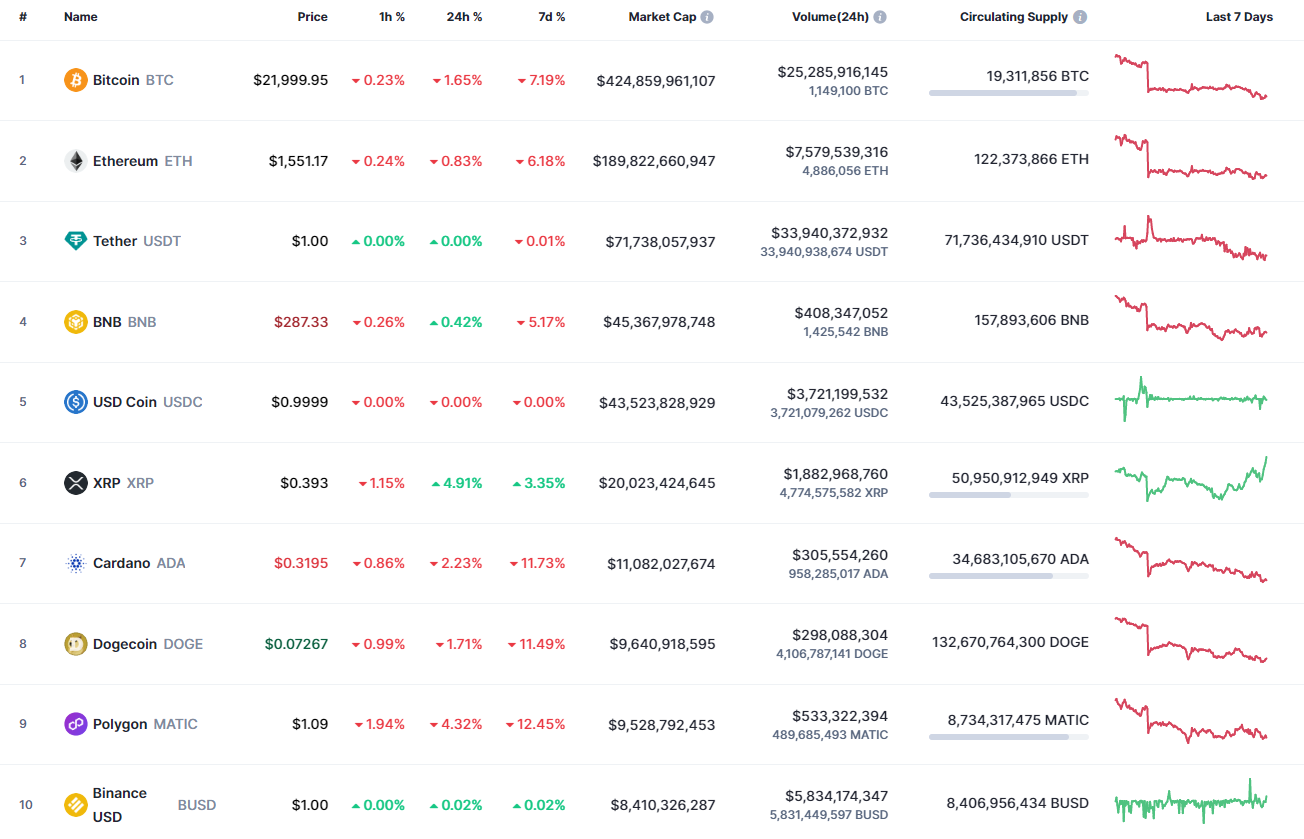Click the Bitcoin BTC logo icon
The width and height of the screenshot is (1304, 839).
point(76,80)
